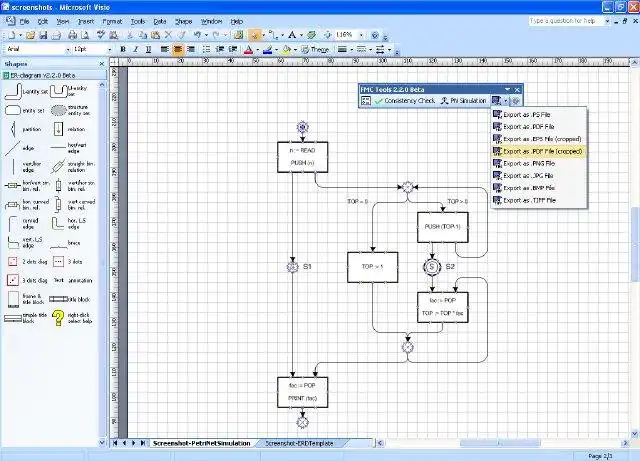Click the Help icon beside the zoom box
Image resolution: width=640 pixels, height=461 pixels.
(375, 36)
